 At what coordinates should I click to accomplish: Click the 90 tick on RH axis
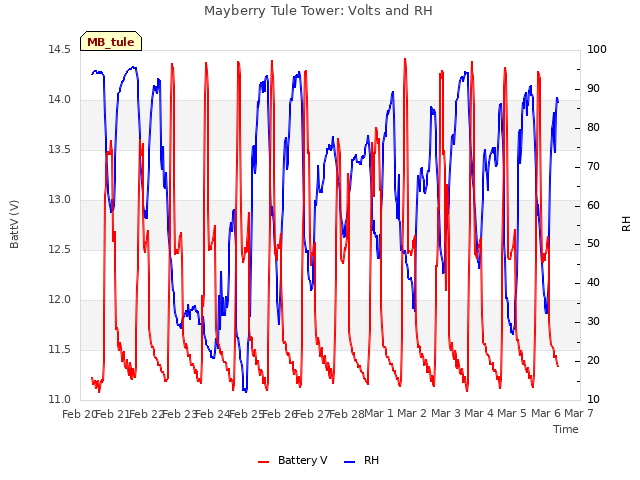tap(593, 89)
